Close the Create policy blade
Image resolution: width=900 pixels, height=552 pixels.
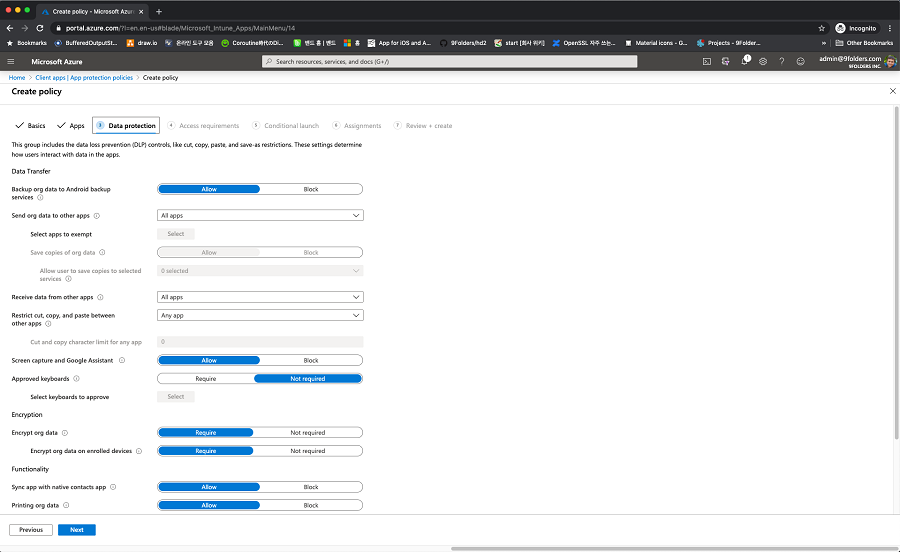(x=893, y=91)
